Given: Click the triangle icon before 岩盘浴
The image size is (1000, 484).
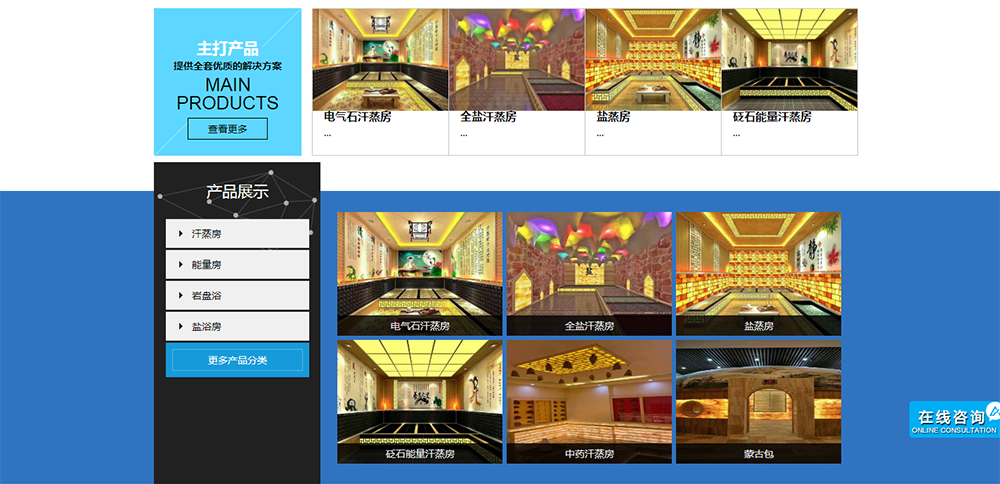Looking at the screenshot, I should [180, 296].
